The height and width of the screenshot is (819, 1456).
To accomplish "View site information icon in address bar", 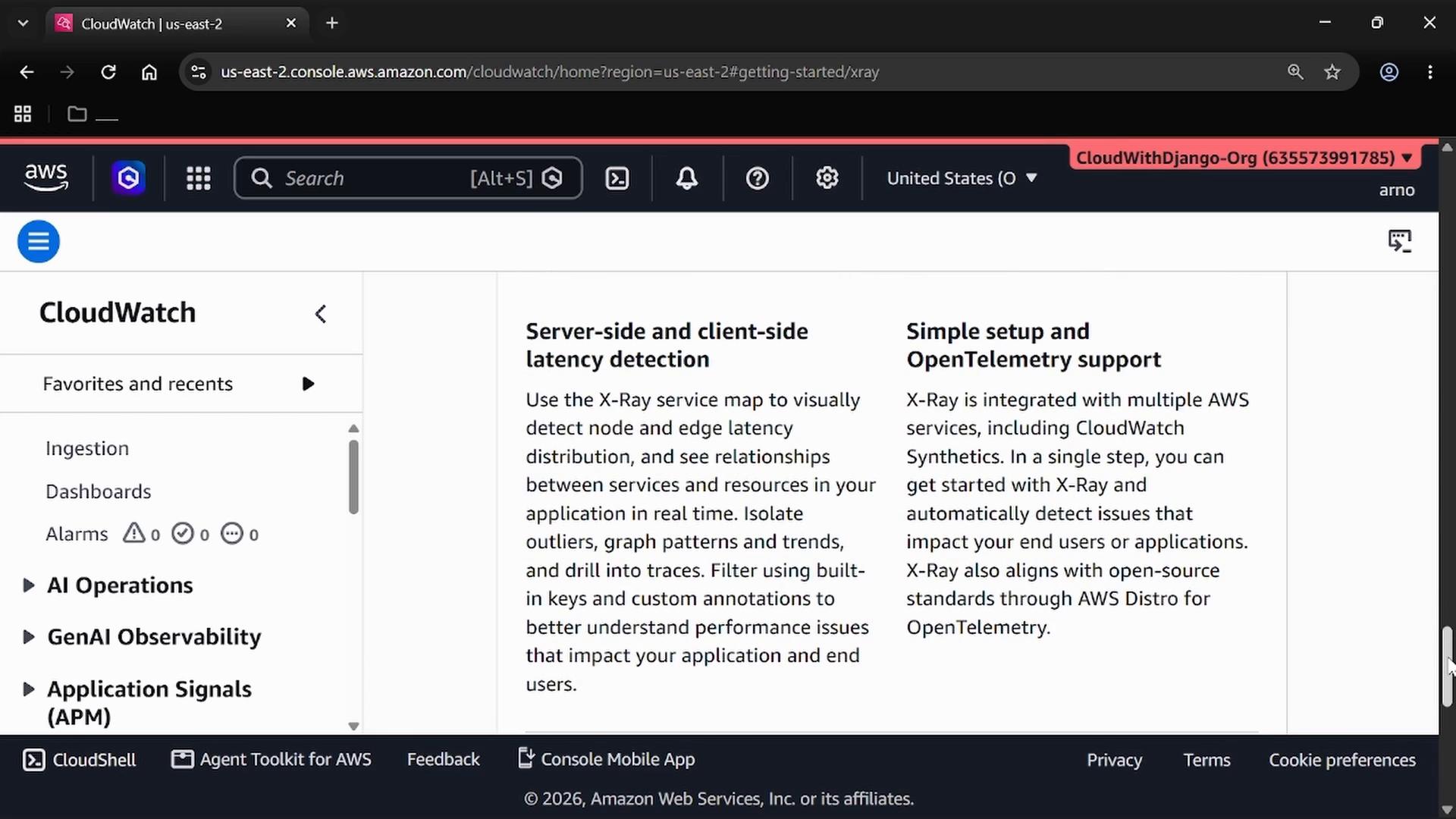I will point(199,72).
